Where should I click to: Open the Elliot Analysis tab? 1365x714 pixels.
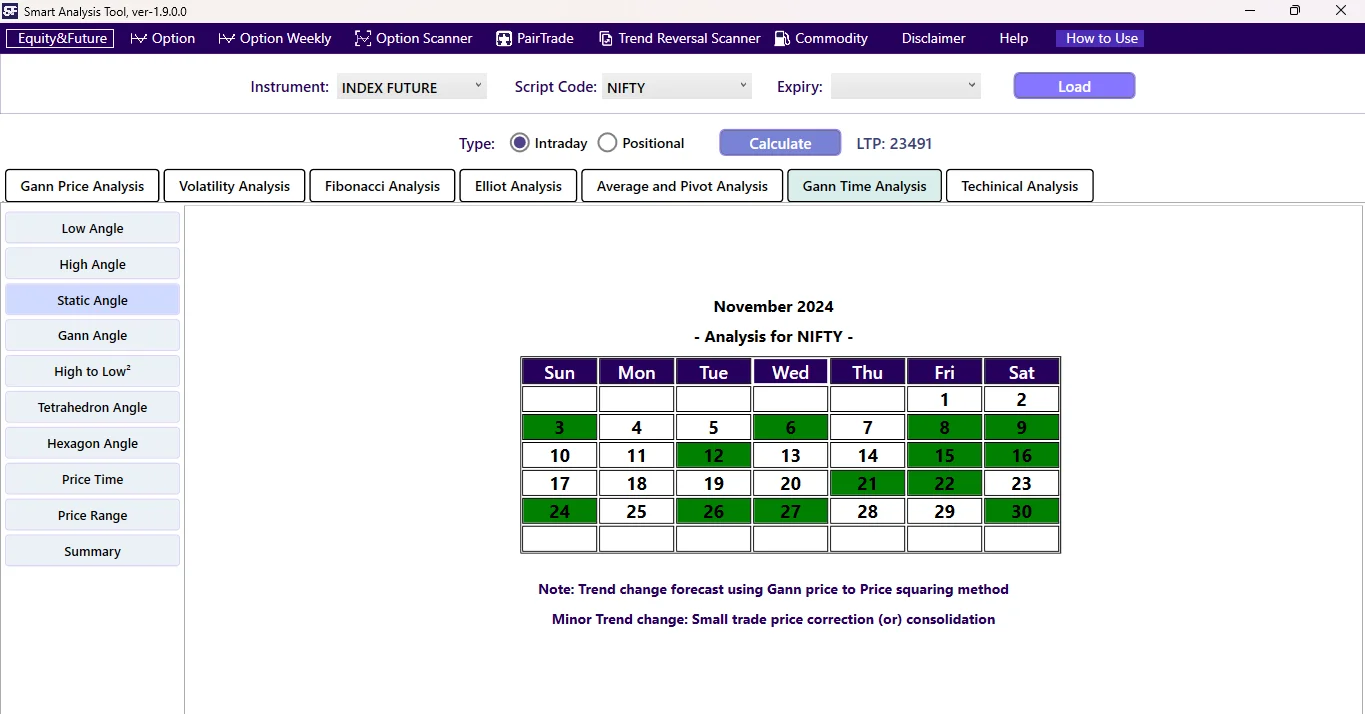tap(517, 185)
